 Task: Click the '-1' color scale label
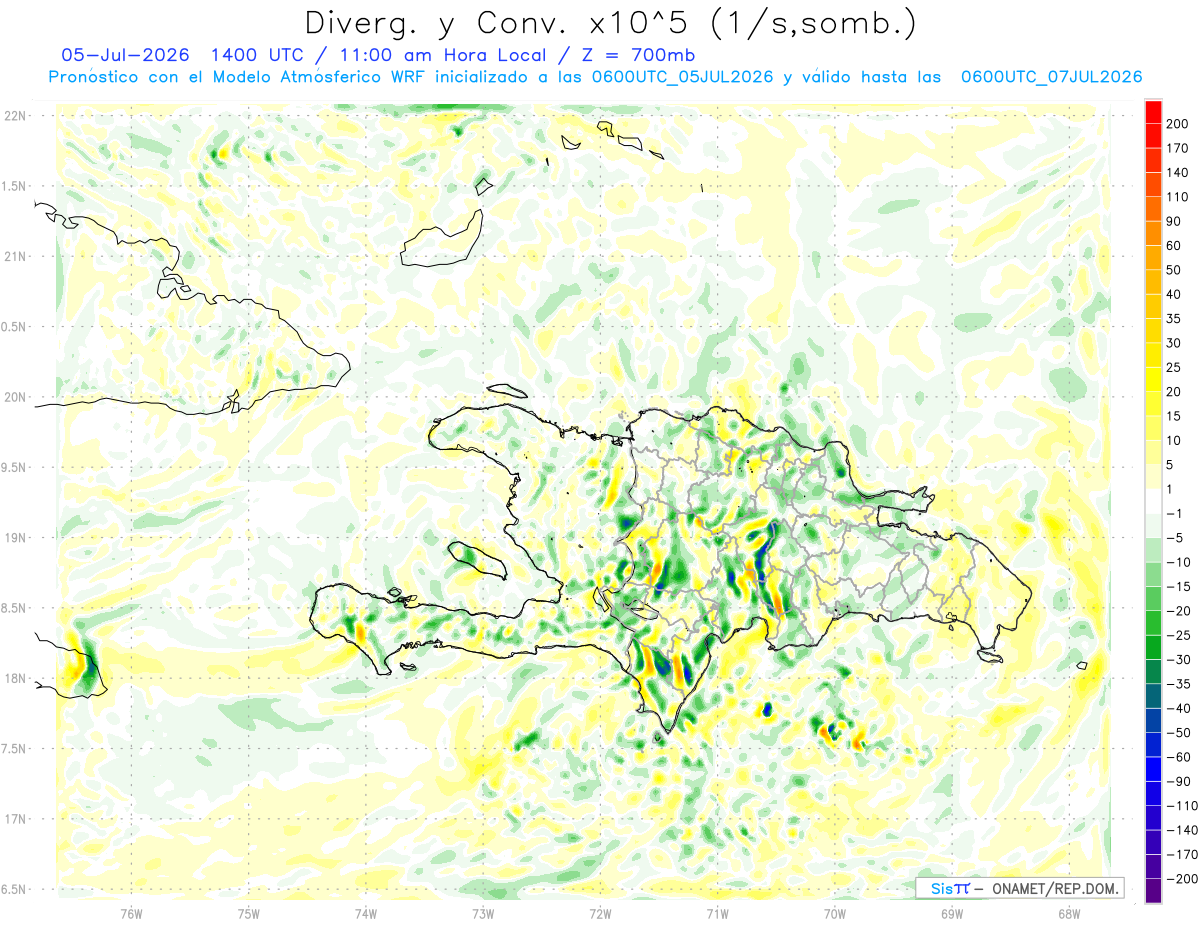pyautogui.click(x=1174, y=514)
